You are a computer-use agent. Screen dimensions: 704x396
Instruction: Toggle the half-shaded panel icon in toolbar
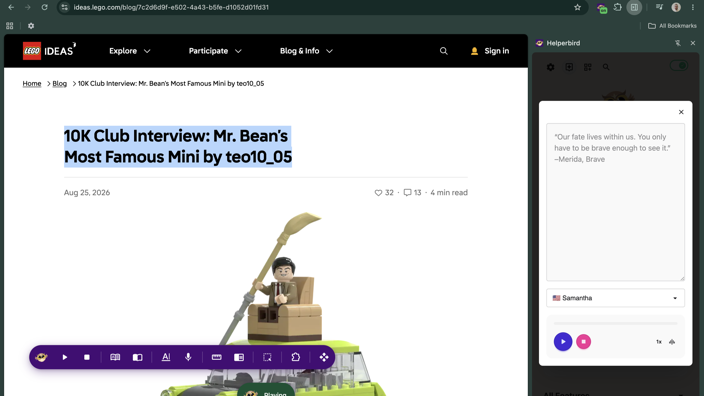coord(137,357)
